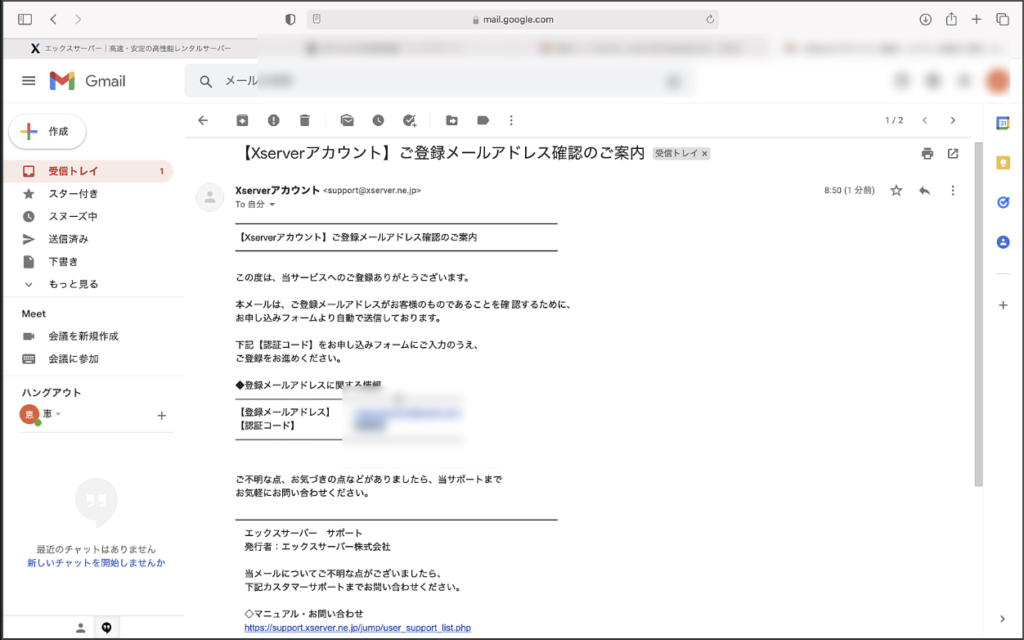Return to the inbox with back arrow
The image size is (1024, 640).
pyautogui.click(x=203, y=120)
